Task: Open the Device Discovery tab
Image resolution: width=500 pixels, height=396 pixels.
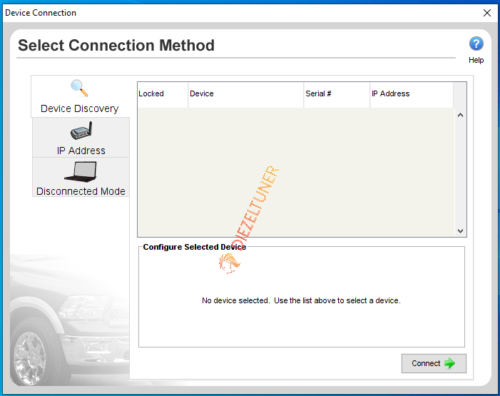Action: 80,97
